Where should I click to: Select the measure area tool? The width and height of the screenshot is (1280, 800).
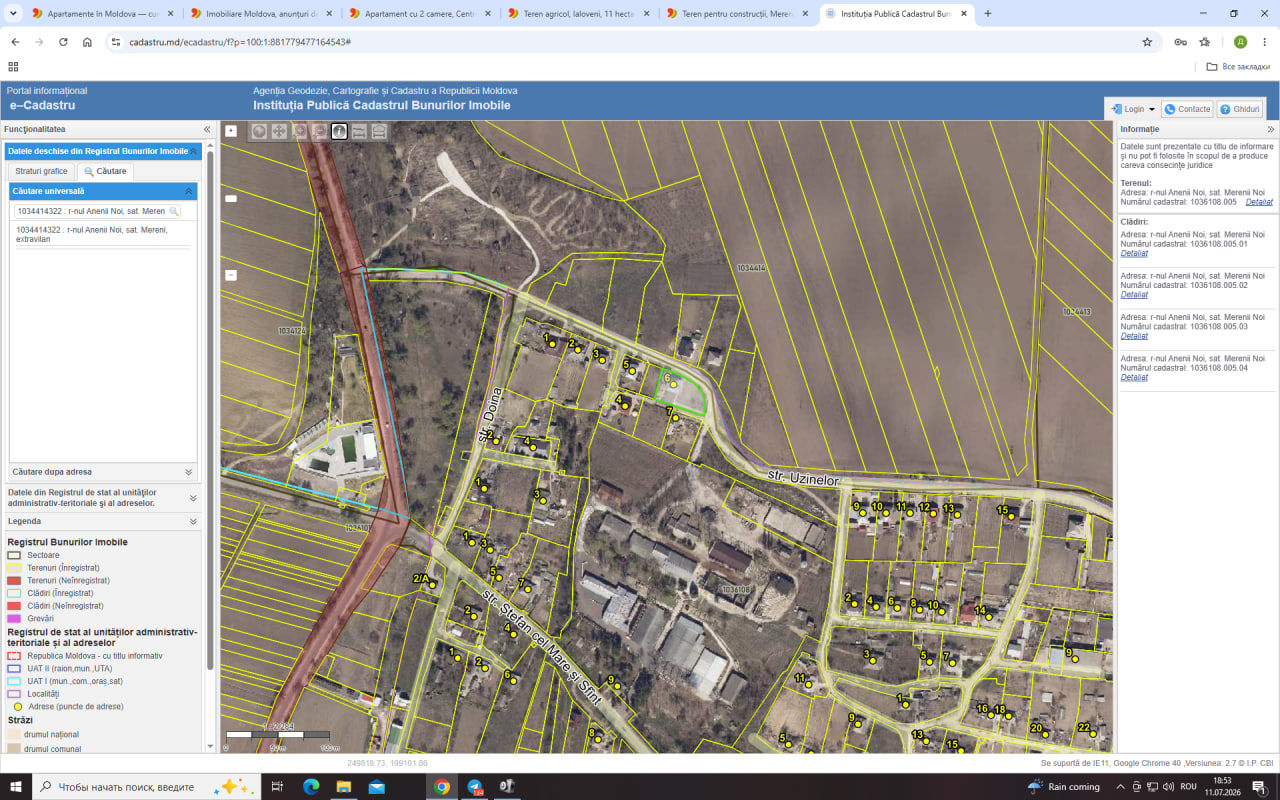coord(379,131)
